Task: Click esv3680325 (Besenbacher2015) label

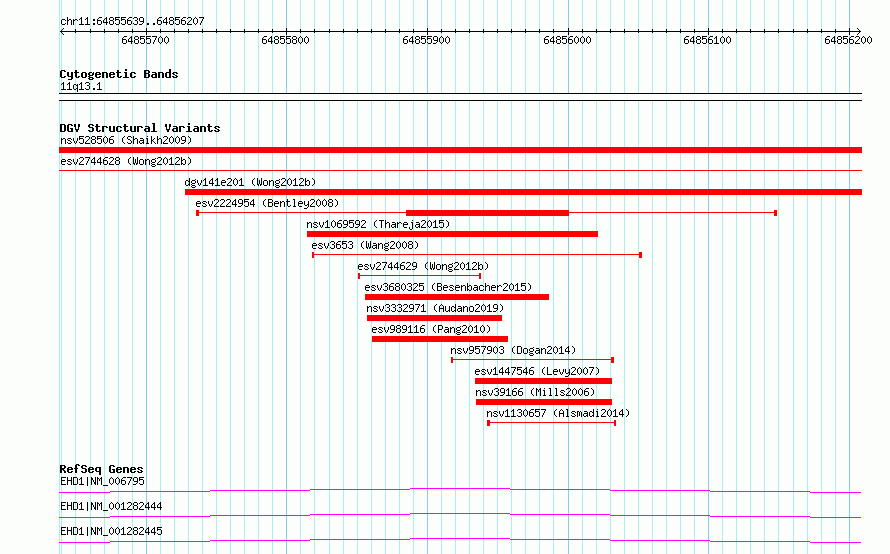Action: click(448, 287)
